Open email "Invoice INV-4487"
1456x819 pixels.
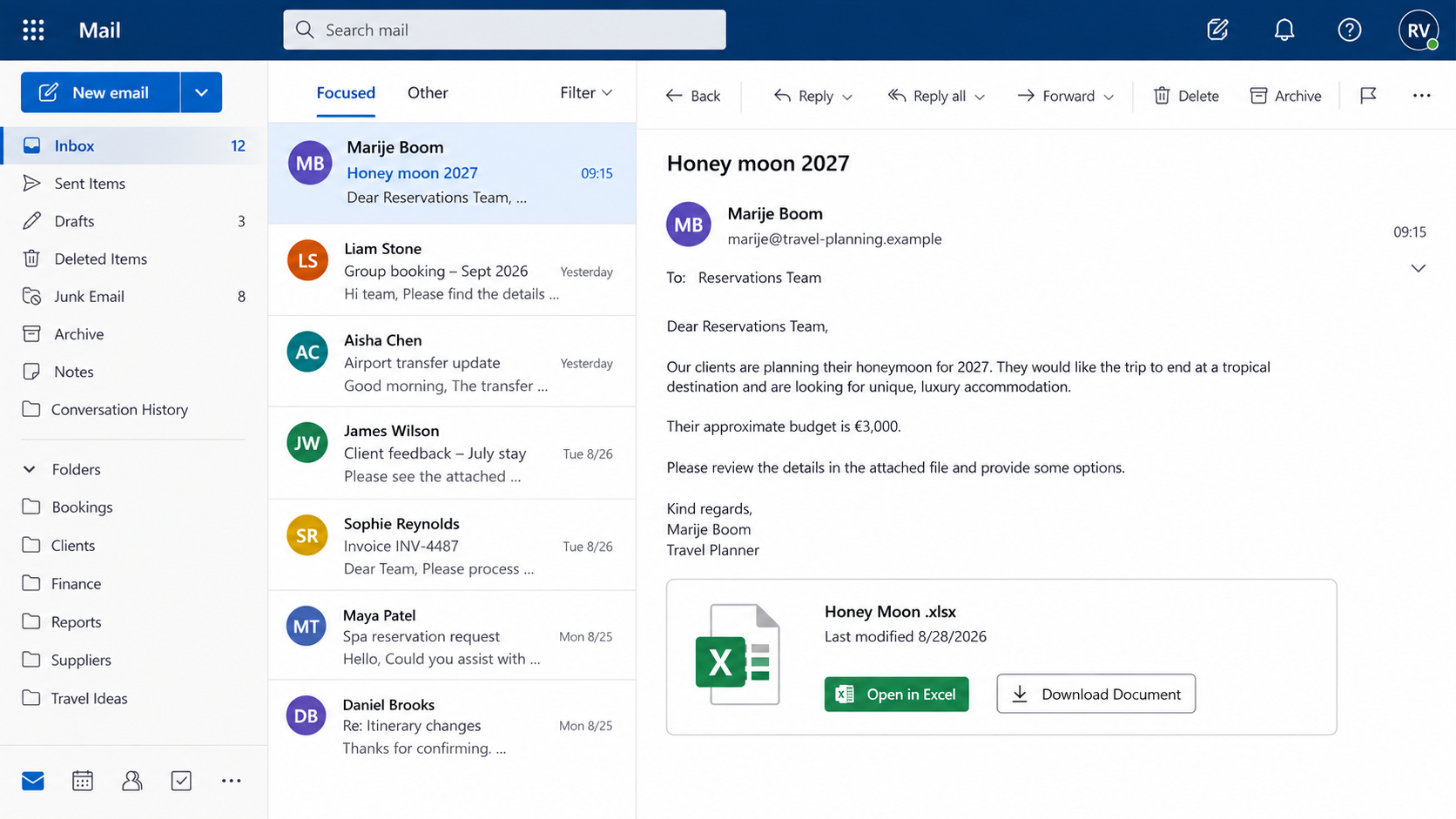click(x=452, y=545)
